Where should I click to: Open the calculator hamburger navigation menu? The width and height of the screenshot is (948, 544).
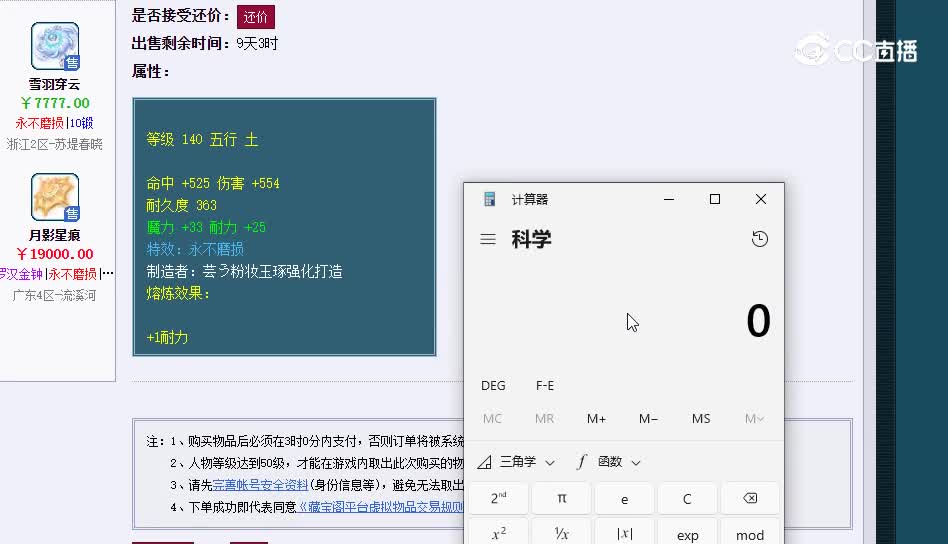pos(488,239)
